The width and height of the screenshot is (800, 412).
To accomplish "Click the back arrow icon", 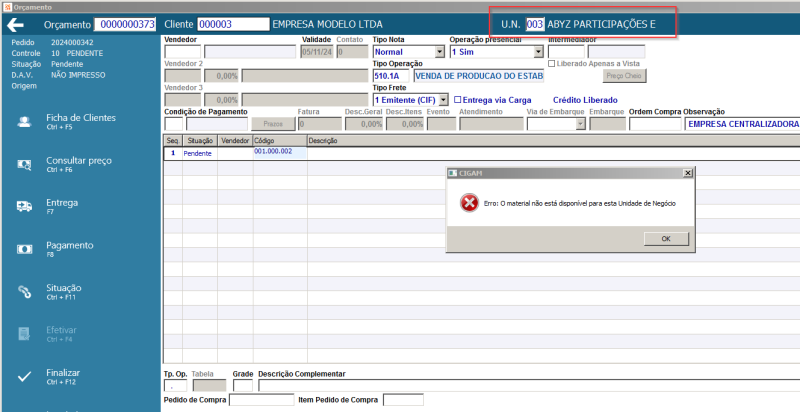I will [15, 24].
